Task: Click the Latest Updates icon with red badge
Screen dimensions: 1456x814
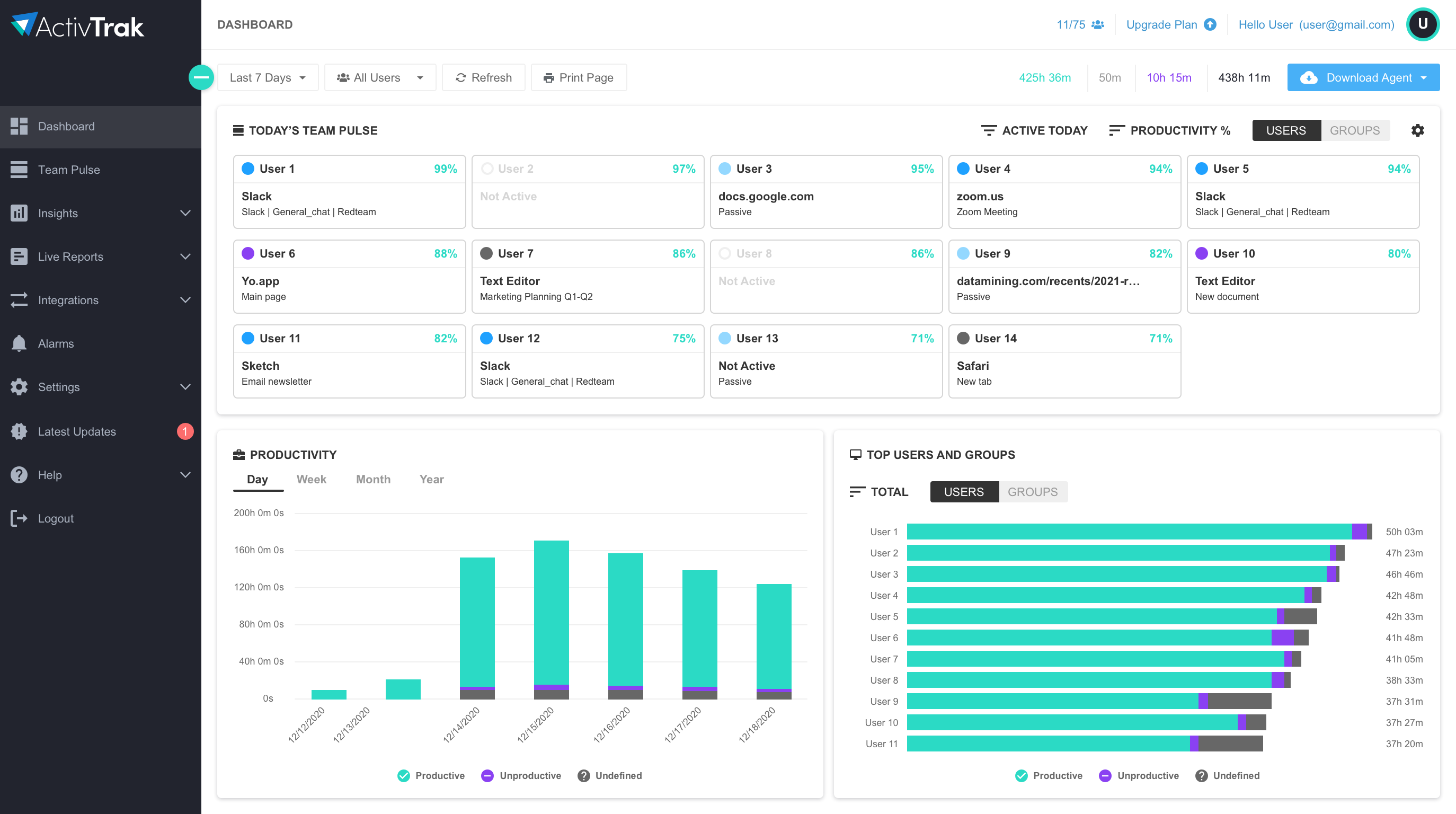Action: pos(19,431)
